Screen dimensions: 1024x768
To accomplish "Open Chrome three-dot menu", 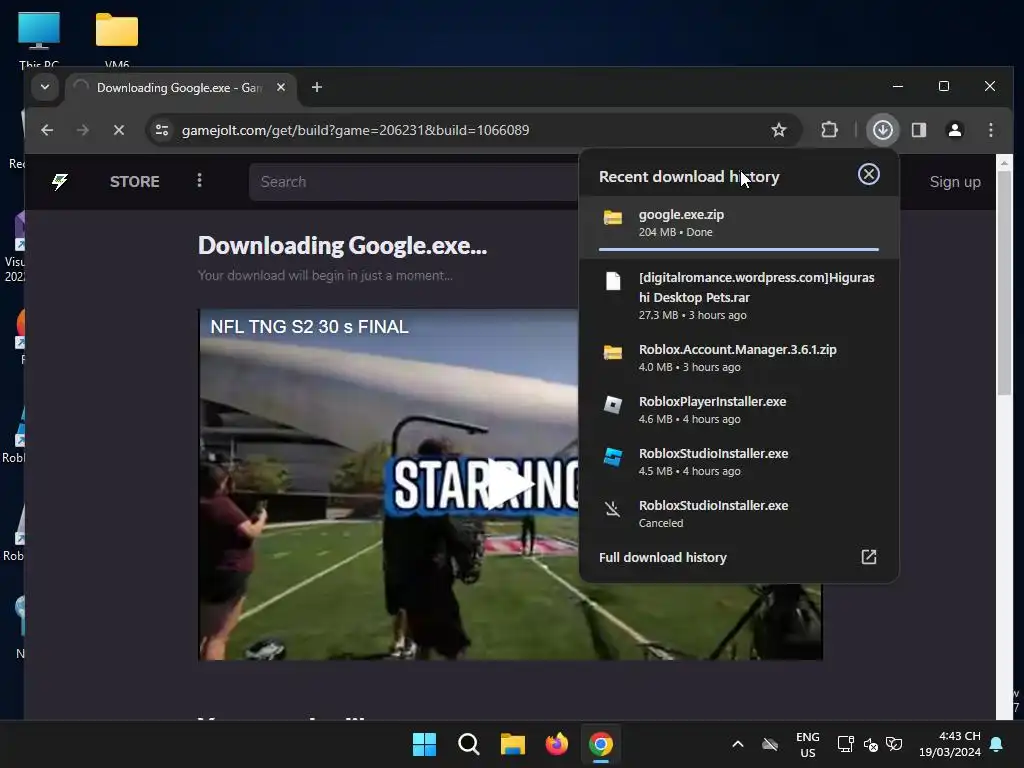I will coord(991,130).
